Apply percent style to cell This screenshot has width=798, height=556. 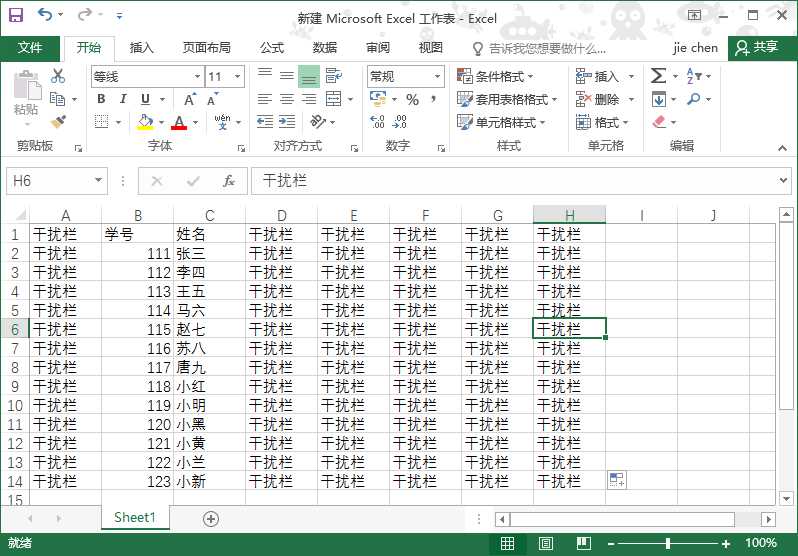(x=413, y=99)
